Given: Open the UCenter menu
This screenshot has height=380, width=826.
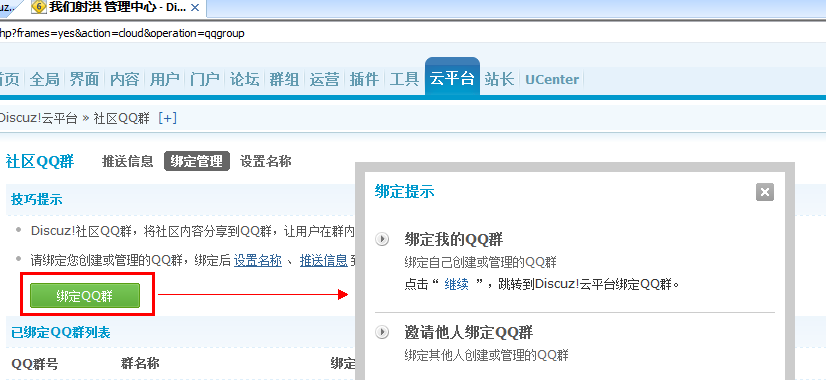Looking at the screenshot, I should pos(552,80).
